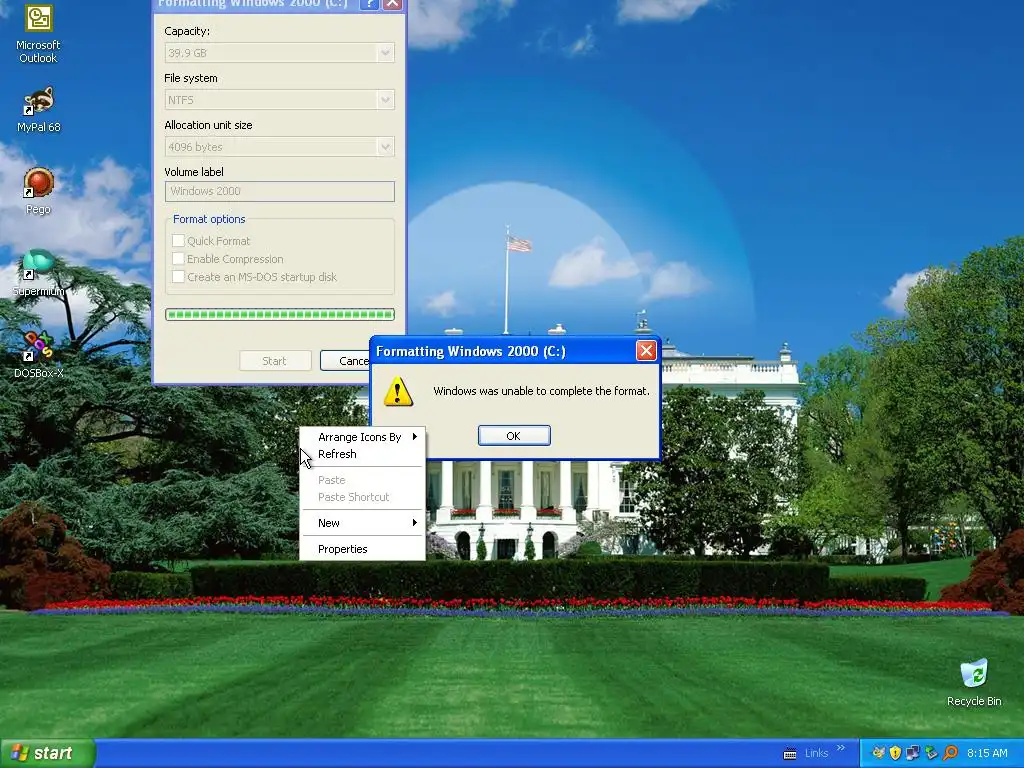Click the Windows Security shield tray icon

(x=895, y=753)
